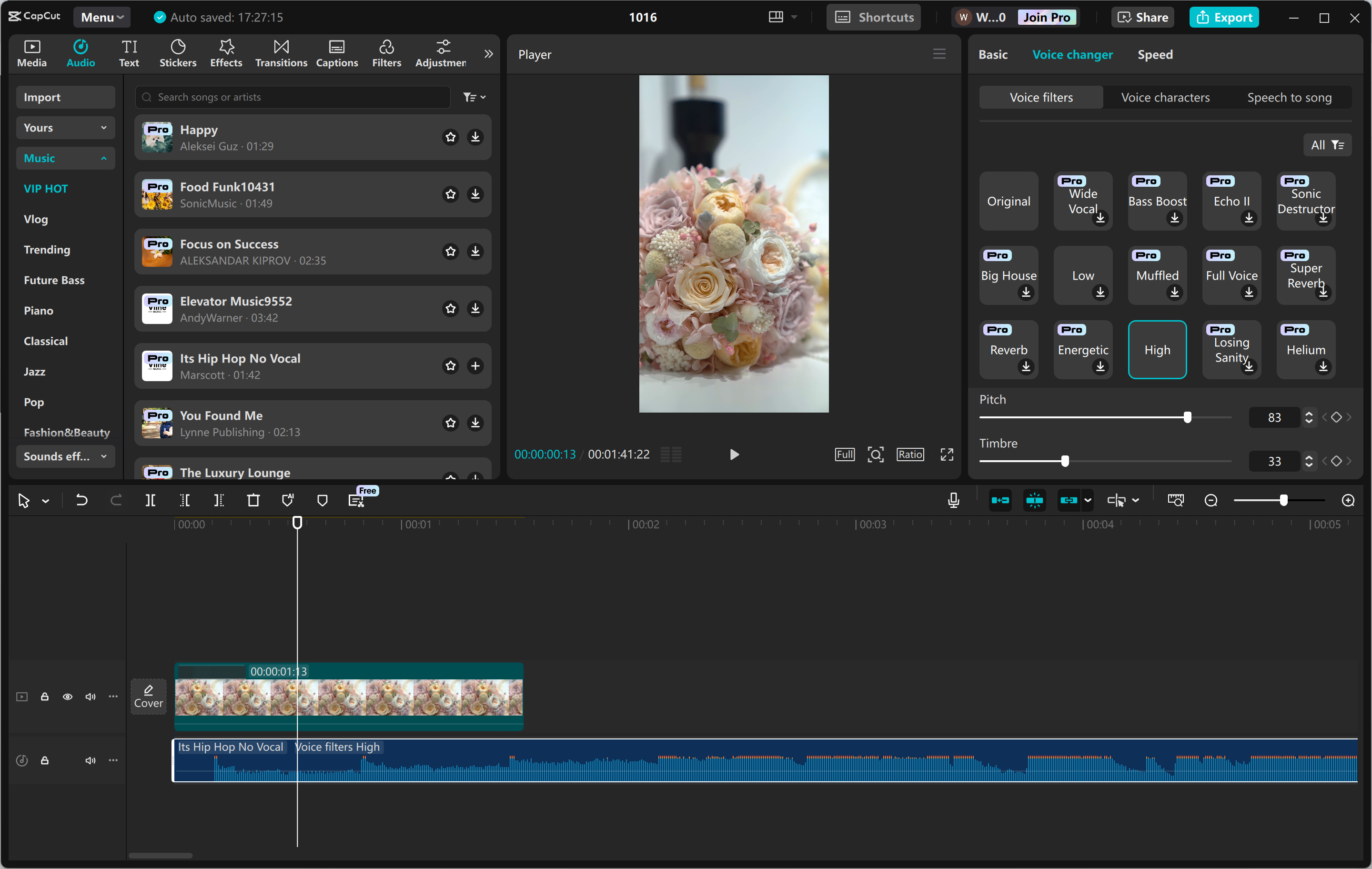Hide the video track

point(67,697)
